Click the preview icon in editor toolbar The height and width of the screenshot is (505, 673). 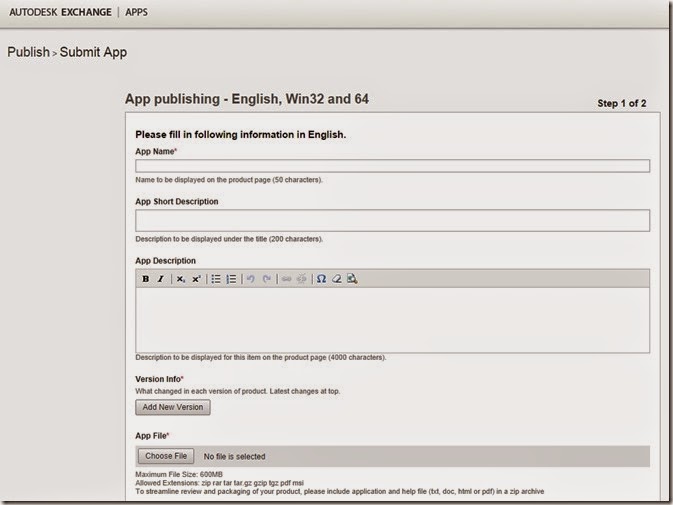tap(352, 279)
